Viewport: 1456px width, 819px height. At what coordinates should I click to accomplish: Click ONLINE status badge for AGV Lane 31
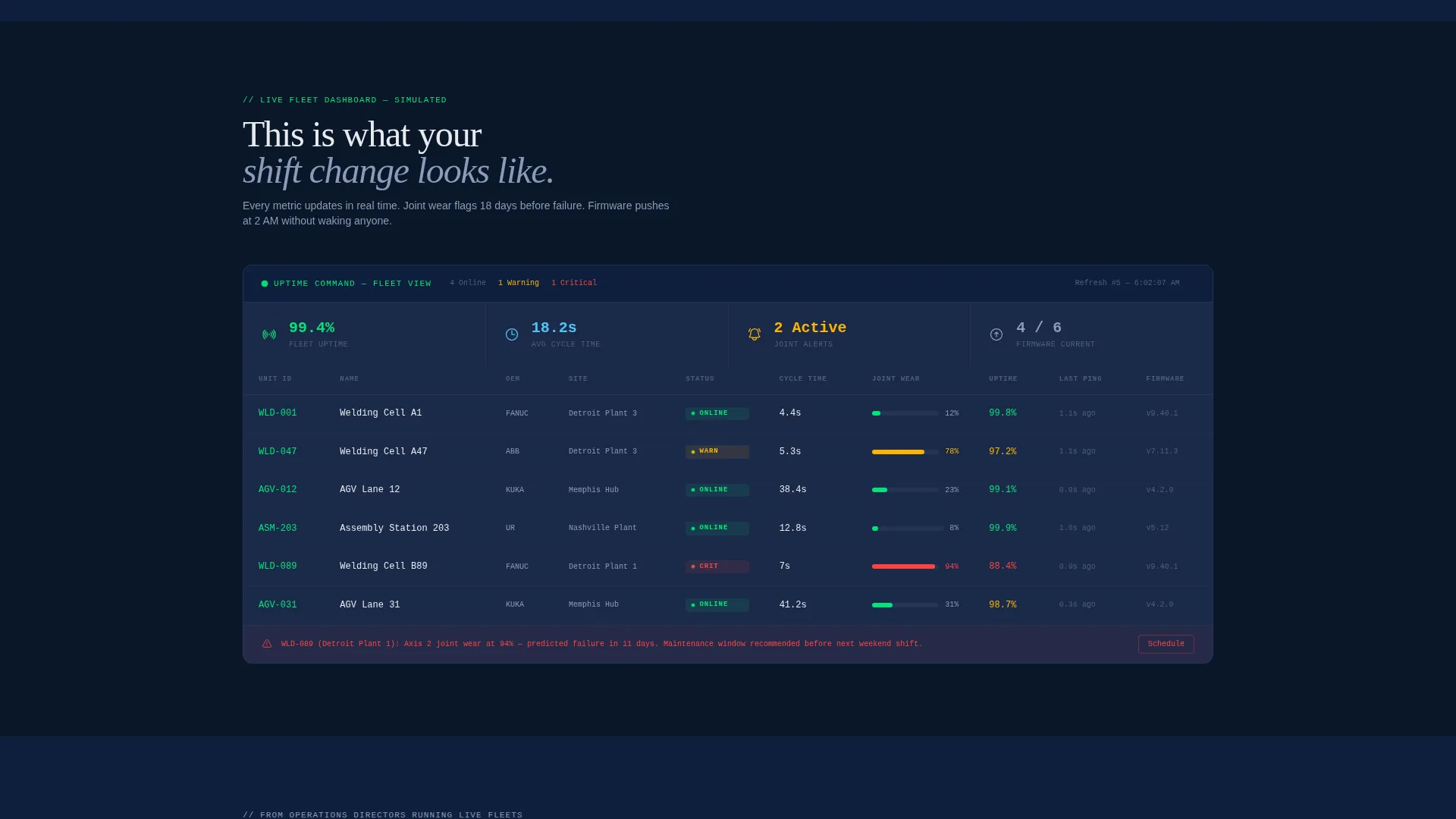click(717, 604)
